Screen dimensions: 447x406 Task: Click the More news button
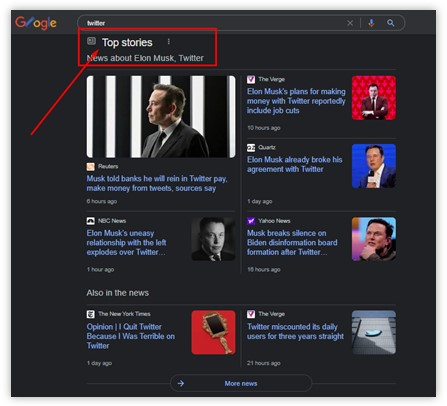[241, 383]
